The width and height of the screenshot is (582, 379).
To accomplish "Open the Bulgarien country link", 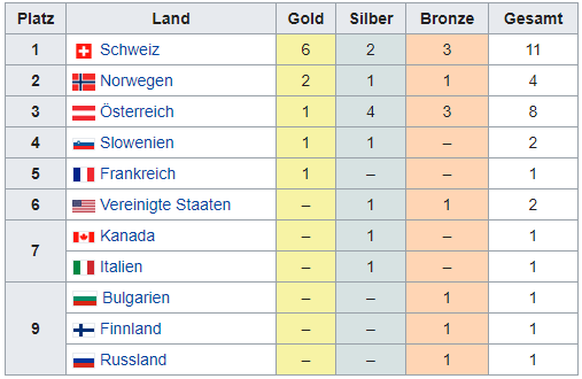I will [x=136, y=298].
